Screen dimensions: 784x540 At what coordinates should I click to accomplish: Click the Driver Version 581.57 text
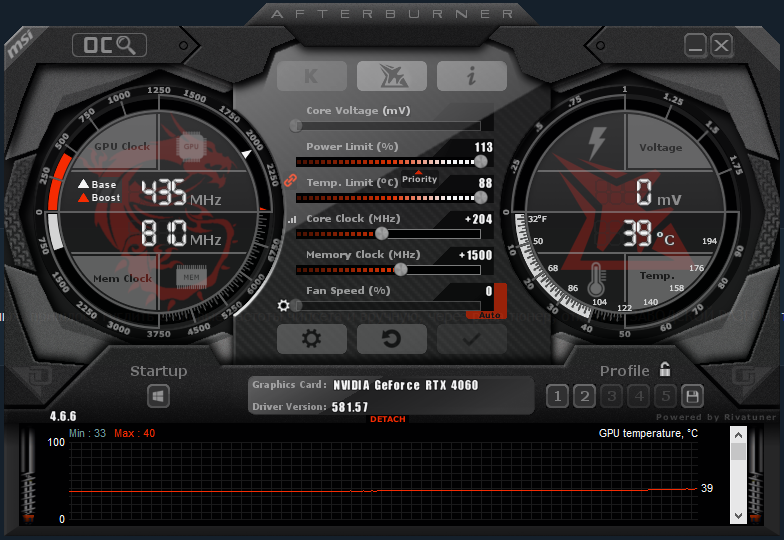350,407
